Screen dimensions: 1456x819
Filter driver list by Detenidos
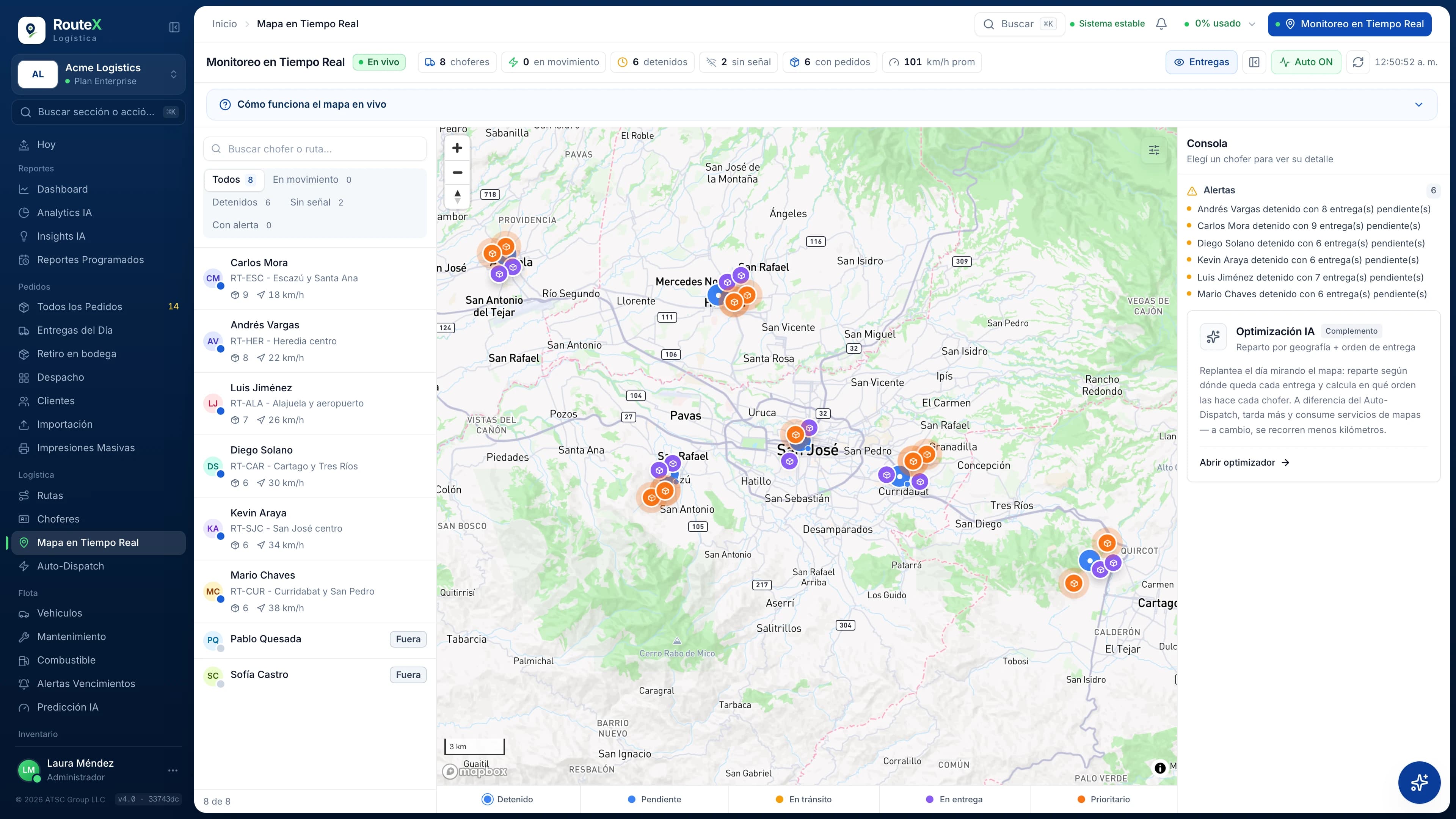242,202
